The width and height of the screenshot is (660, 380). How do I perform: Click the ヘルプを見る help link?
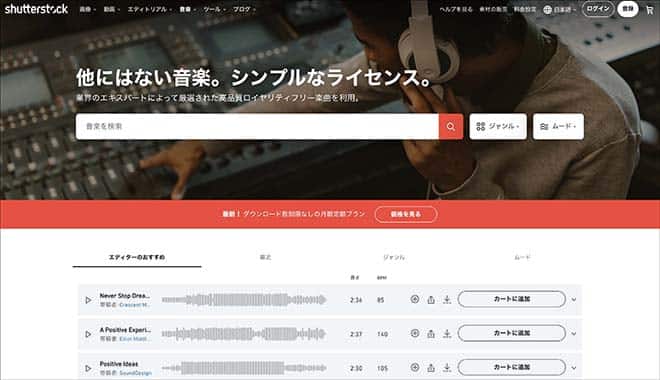[x=456, y=9]
